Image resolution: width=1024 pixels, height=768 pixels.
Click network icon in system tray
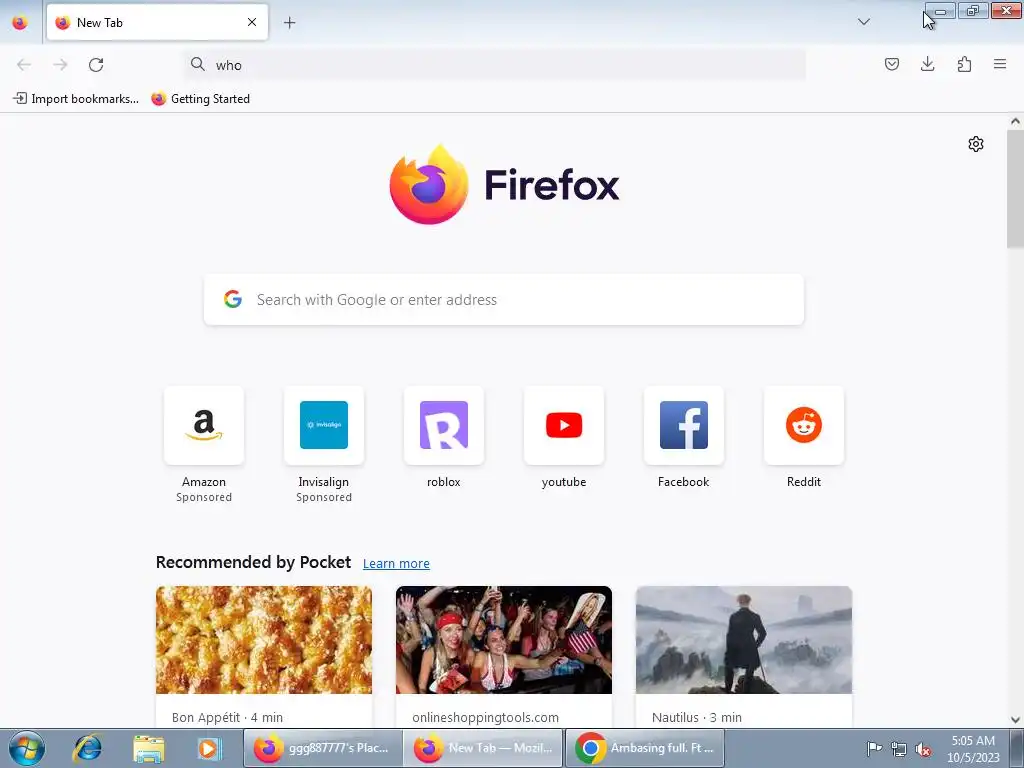click(x=899, y=749)
